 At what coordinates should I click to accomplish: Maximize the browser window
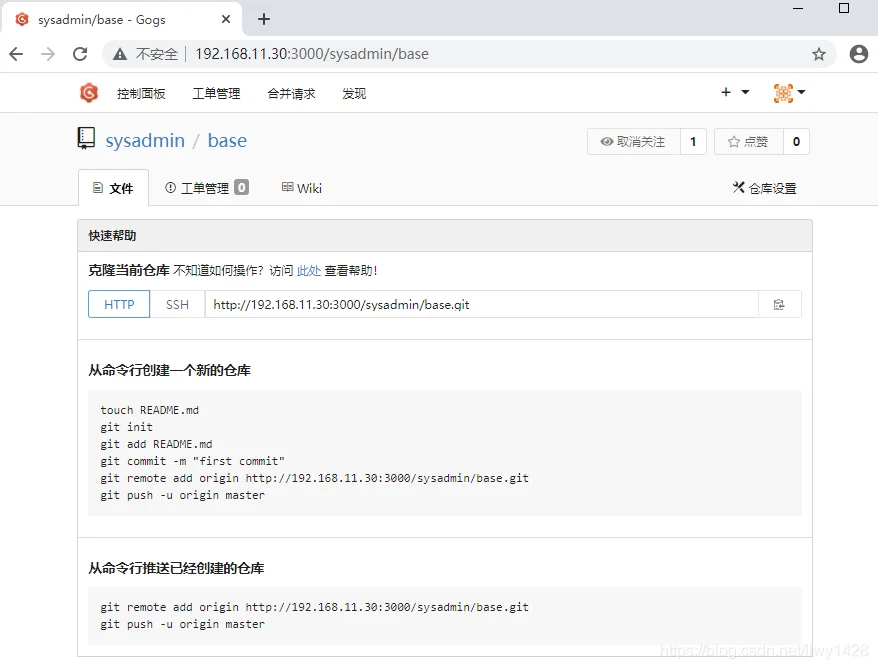coord(844,8)
